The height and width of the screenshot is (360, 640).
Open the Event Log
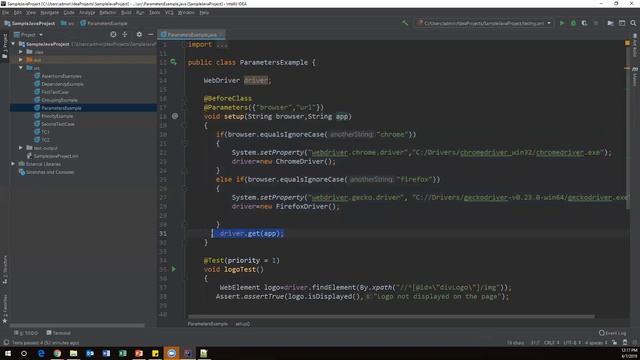(612, 333)
